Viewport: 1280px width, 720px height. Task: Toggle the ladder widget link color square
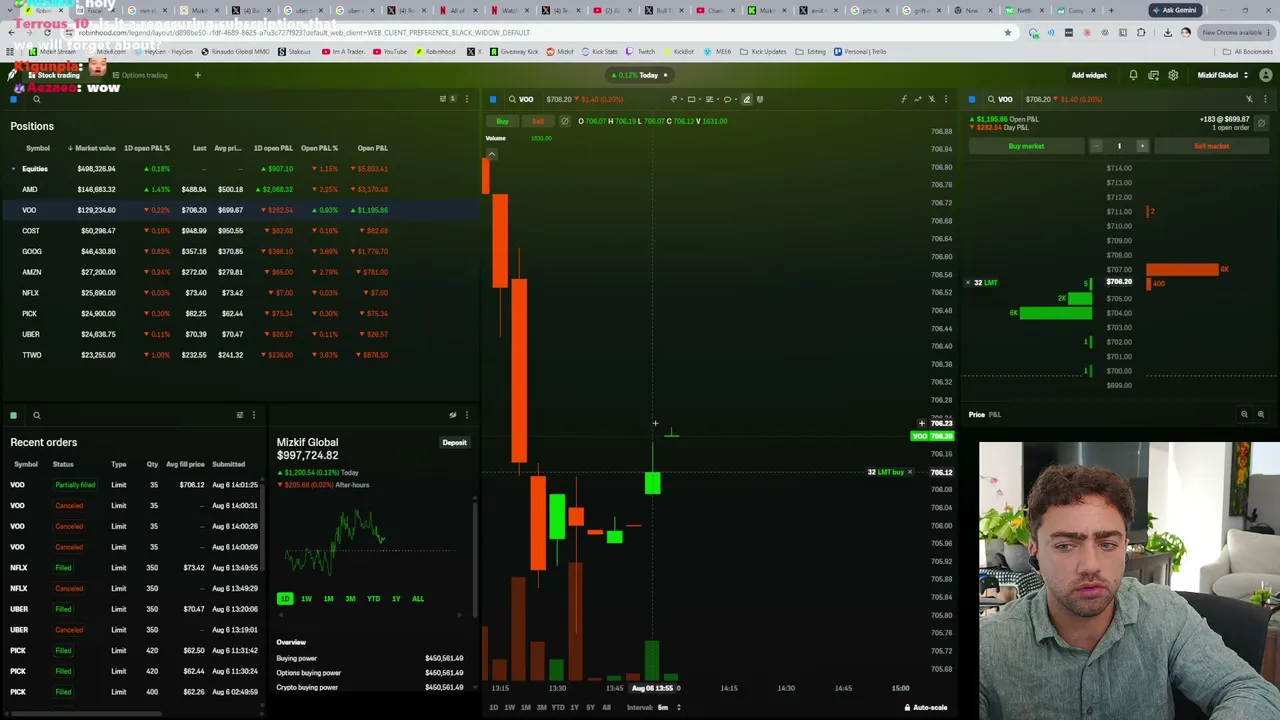971,99
